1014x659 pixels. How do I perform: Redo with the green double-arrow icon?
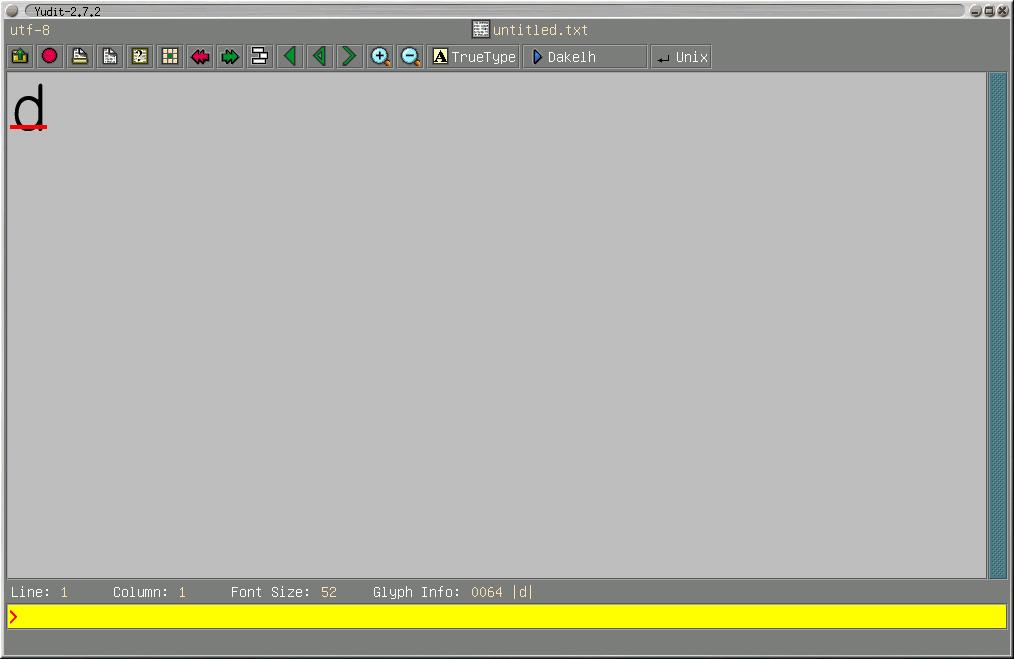point(230,57)
